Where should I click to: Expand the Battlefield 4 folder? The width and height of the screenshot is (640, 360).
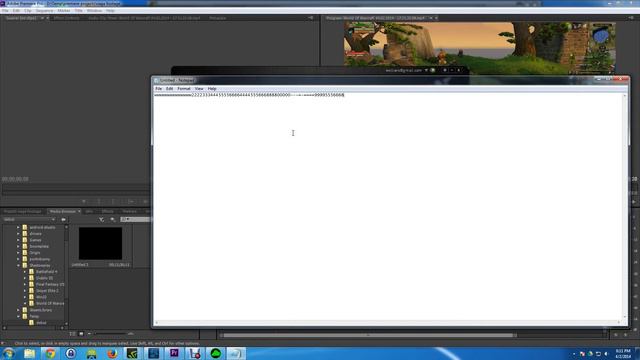pyautogui.click(x=24, y=272)
